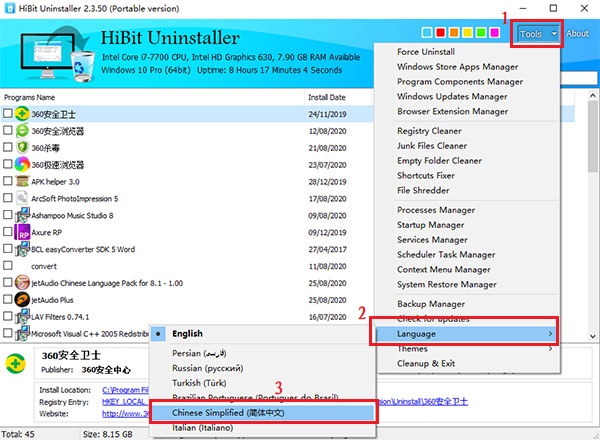600x440 pixels.
Task: Pick the green theme color
Action: tap(481, 33)
